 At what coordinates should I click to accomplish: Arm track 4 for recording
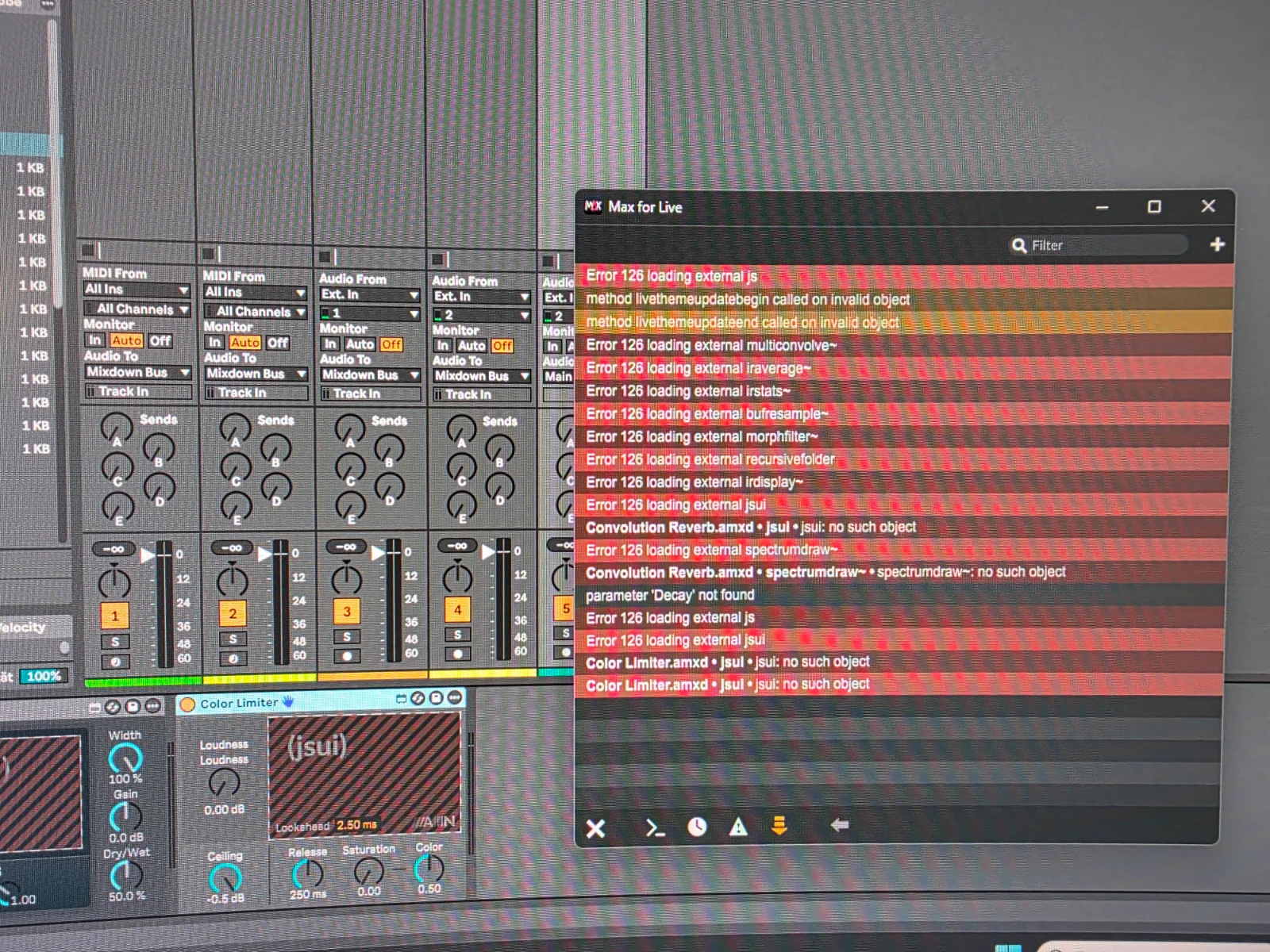457,654
